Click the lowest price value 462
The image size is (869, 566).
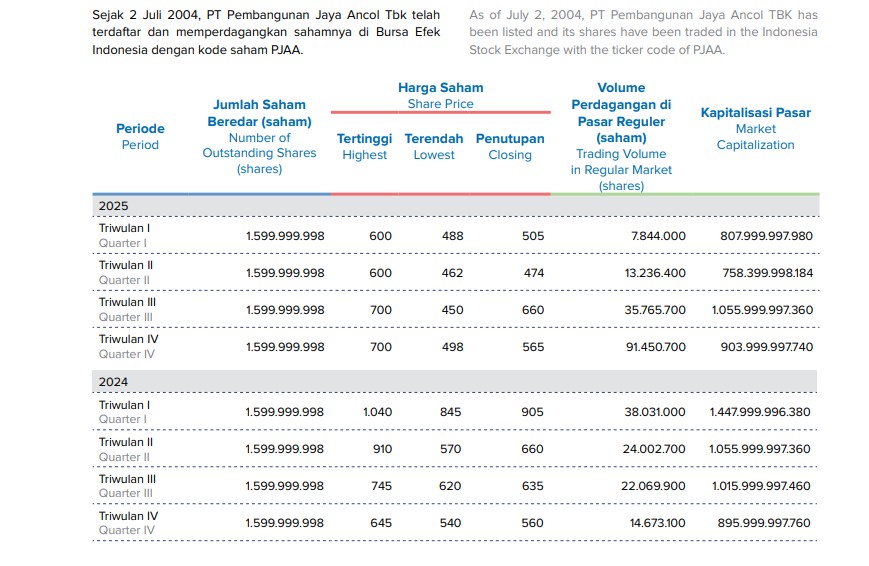pos(452,273)
